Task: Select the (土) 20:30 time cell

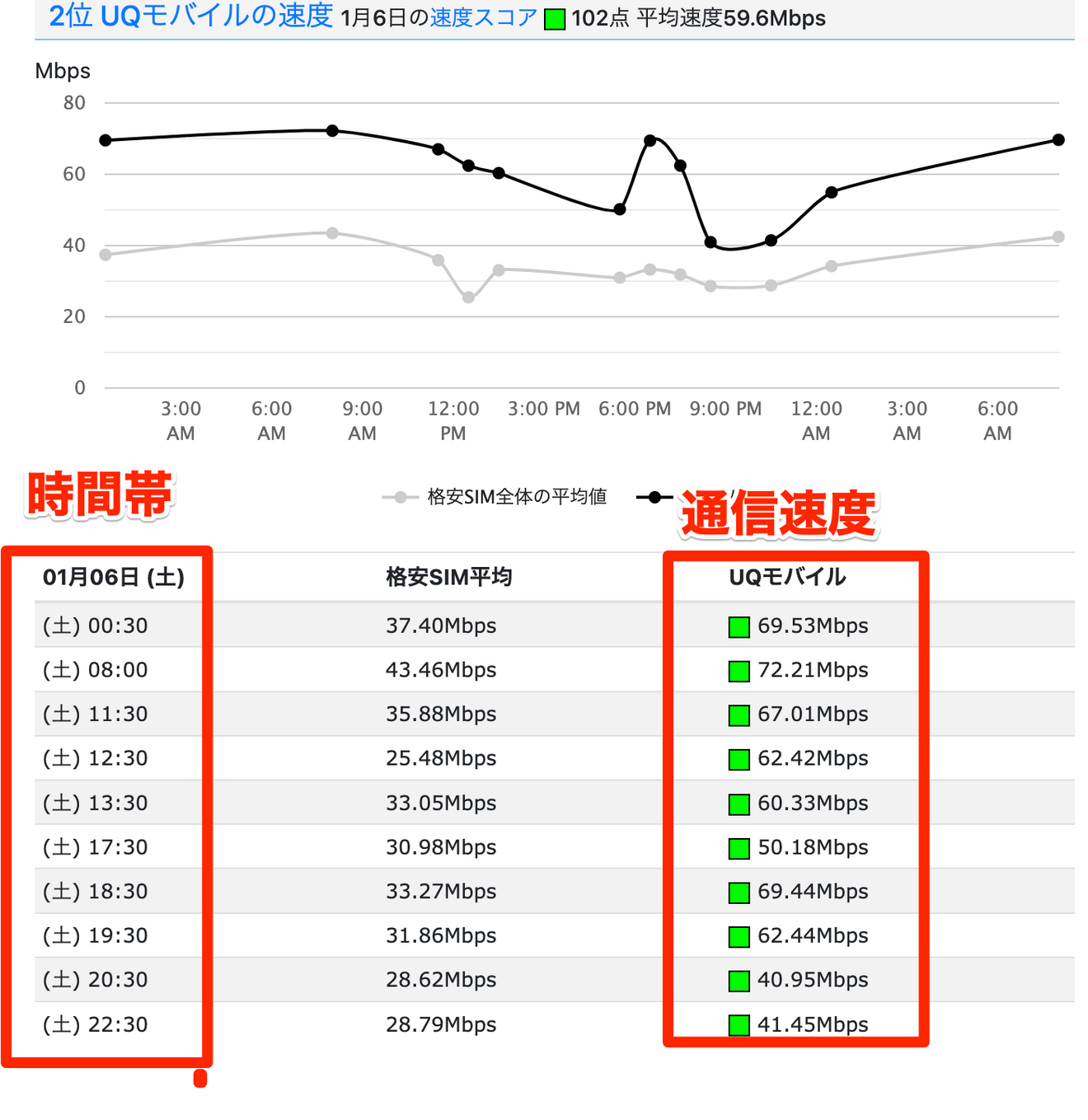Action: pos(96,980)
